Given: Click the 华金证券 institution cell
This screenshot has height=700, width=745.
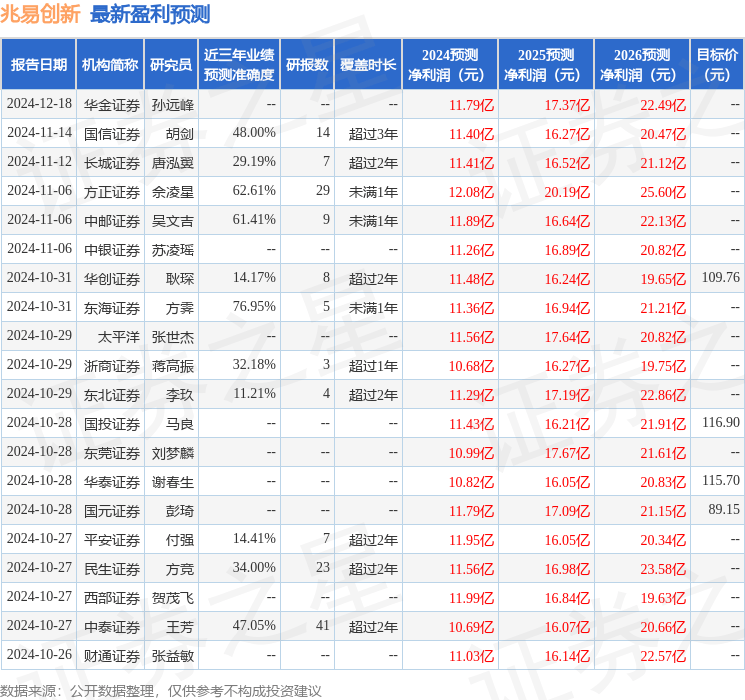Looking at the screenshot, I should coord(112,105).
